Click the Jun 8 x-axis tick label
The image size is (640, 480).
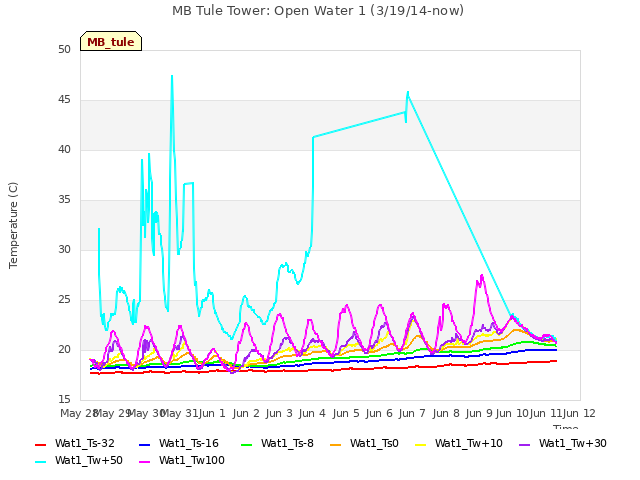pyautogui.click(x=446, y=413)
